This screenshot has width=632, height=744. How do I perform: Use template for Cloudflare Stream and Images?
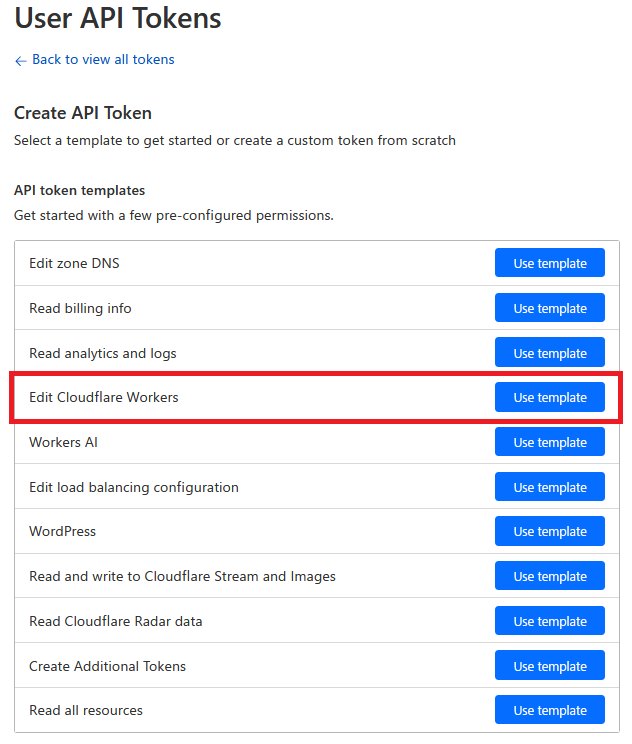(549, 576)
